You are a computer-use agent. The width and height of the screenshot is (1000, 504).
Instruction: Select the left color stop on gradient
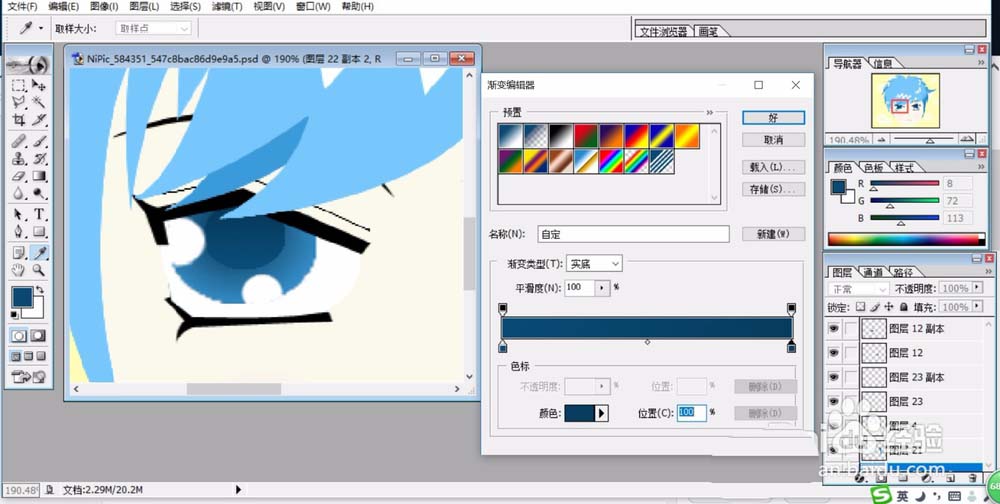pos(503,347)
